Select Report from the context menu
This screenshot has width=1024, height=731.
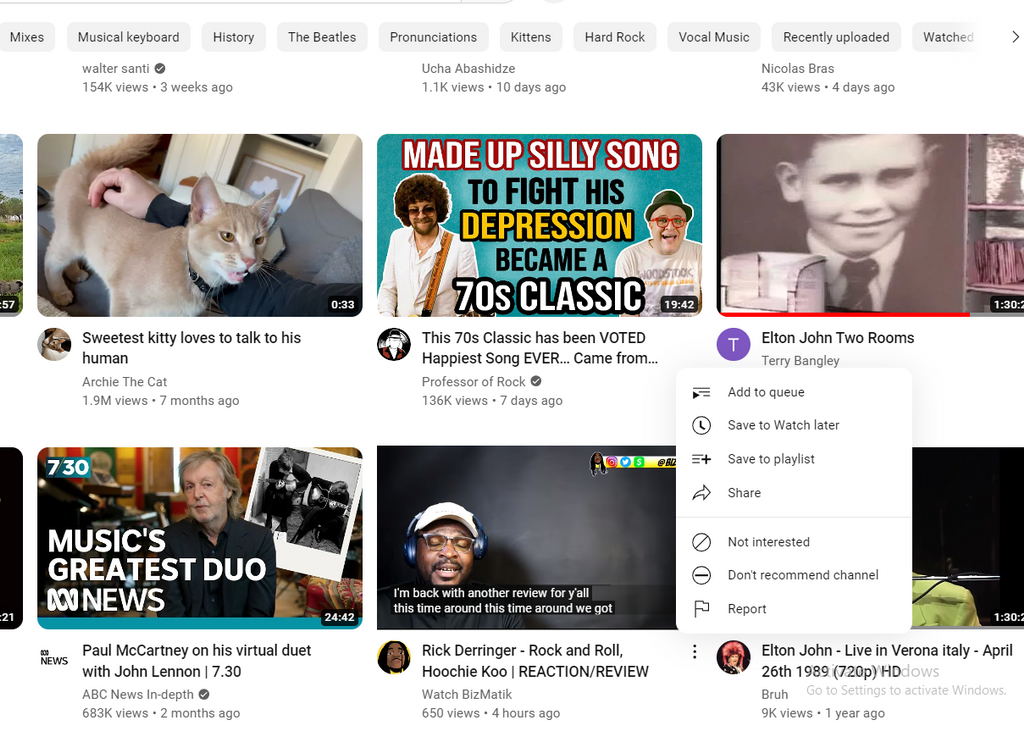click(793, 609)
